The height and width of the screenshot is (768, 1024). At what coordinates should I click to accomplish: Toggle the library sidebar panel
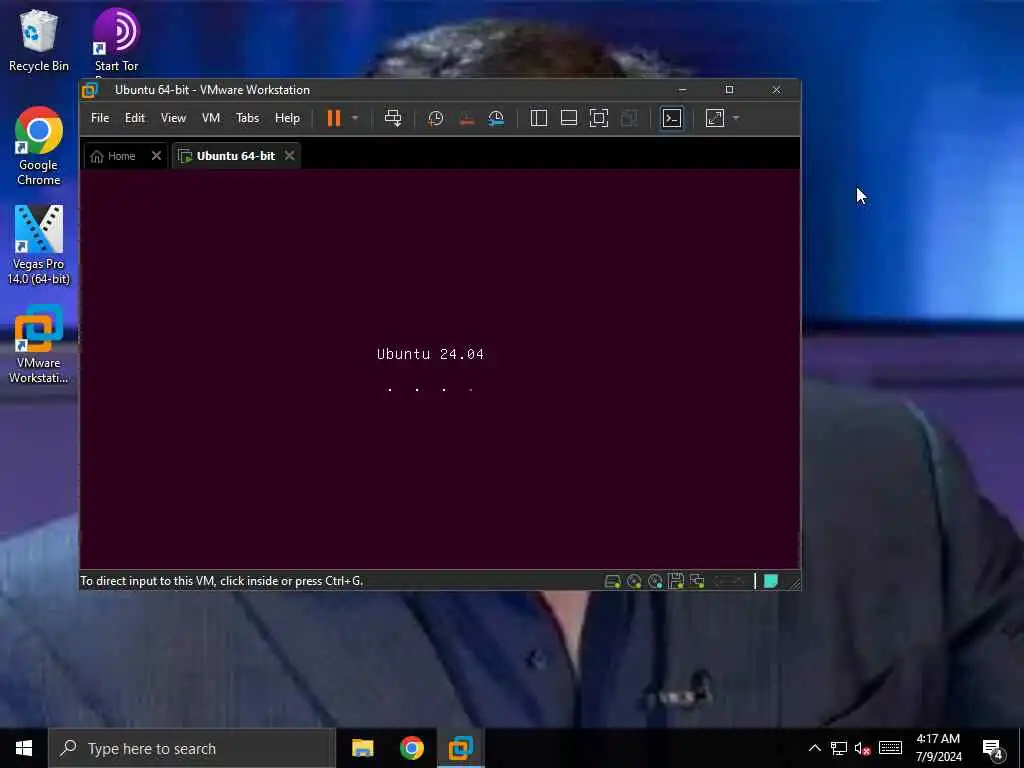click(539, 118)
